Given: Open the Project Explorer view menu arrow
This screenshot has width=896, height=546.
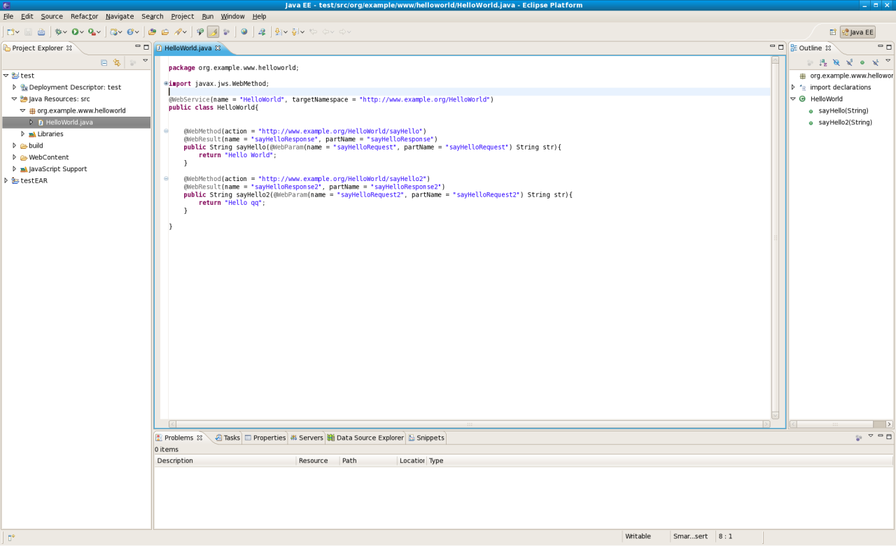Looking at the screenshot, I should coord(145,62).
